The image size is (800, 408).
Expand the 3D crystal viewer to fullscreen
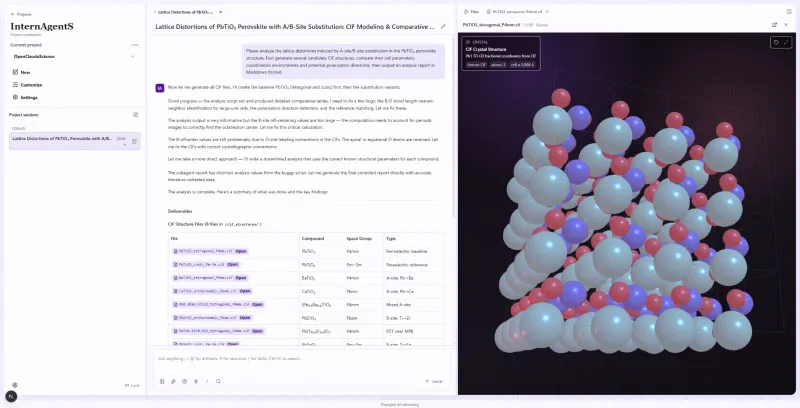(786, 43)
